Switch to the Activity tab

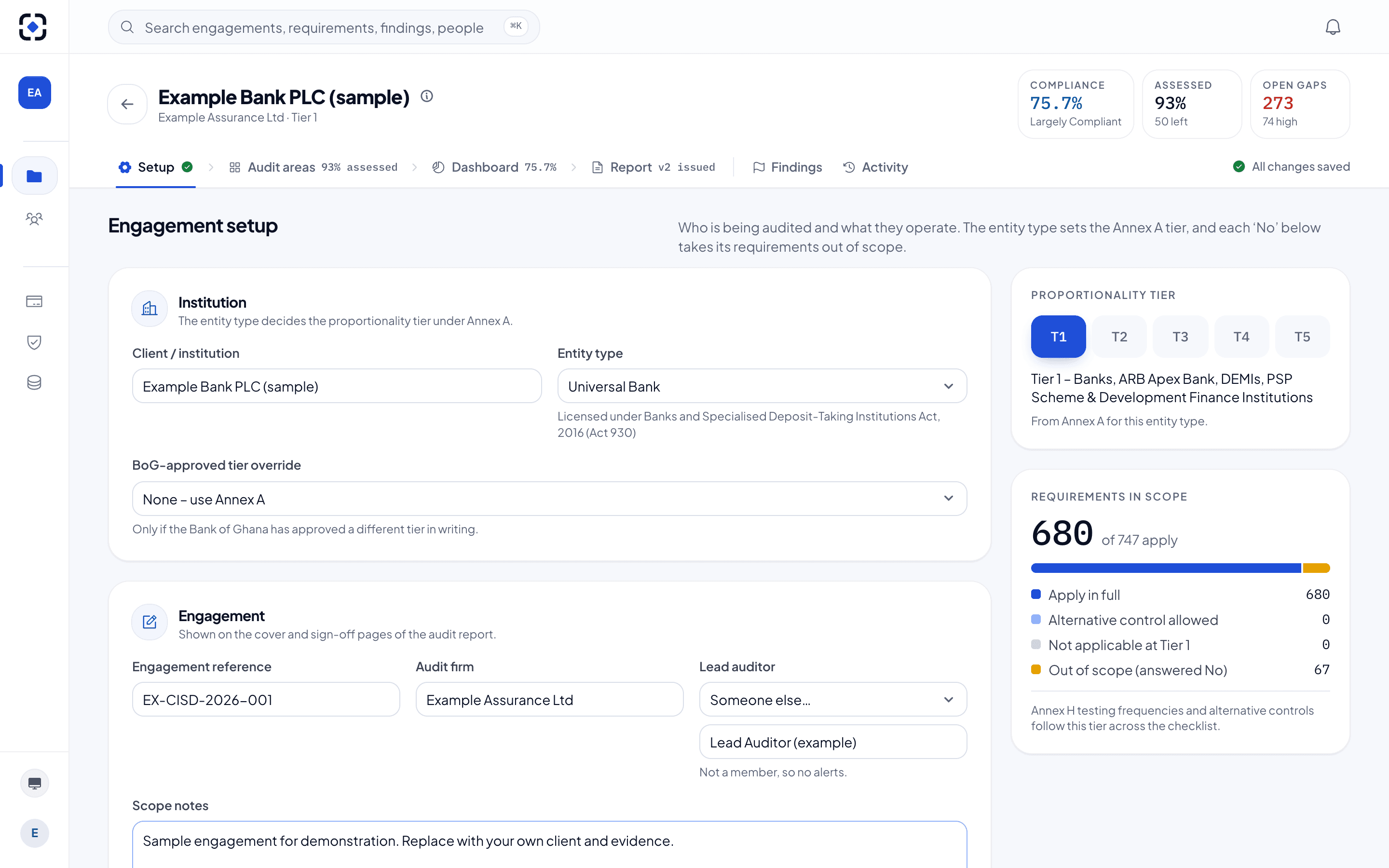tap(875, 167)
